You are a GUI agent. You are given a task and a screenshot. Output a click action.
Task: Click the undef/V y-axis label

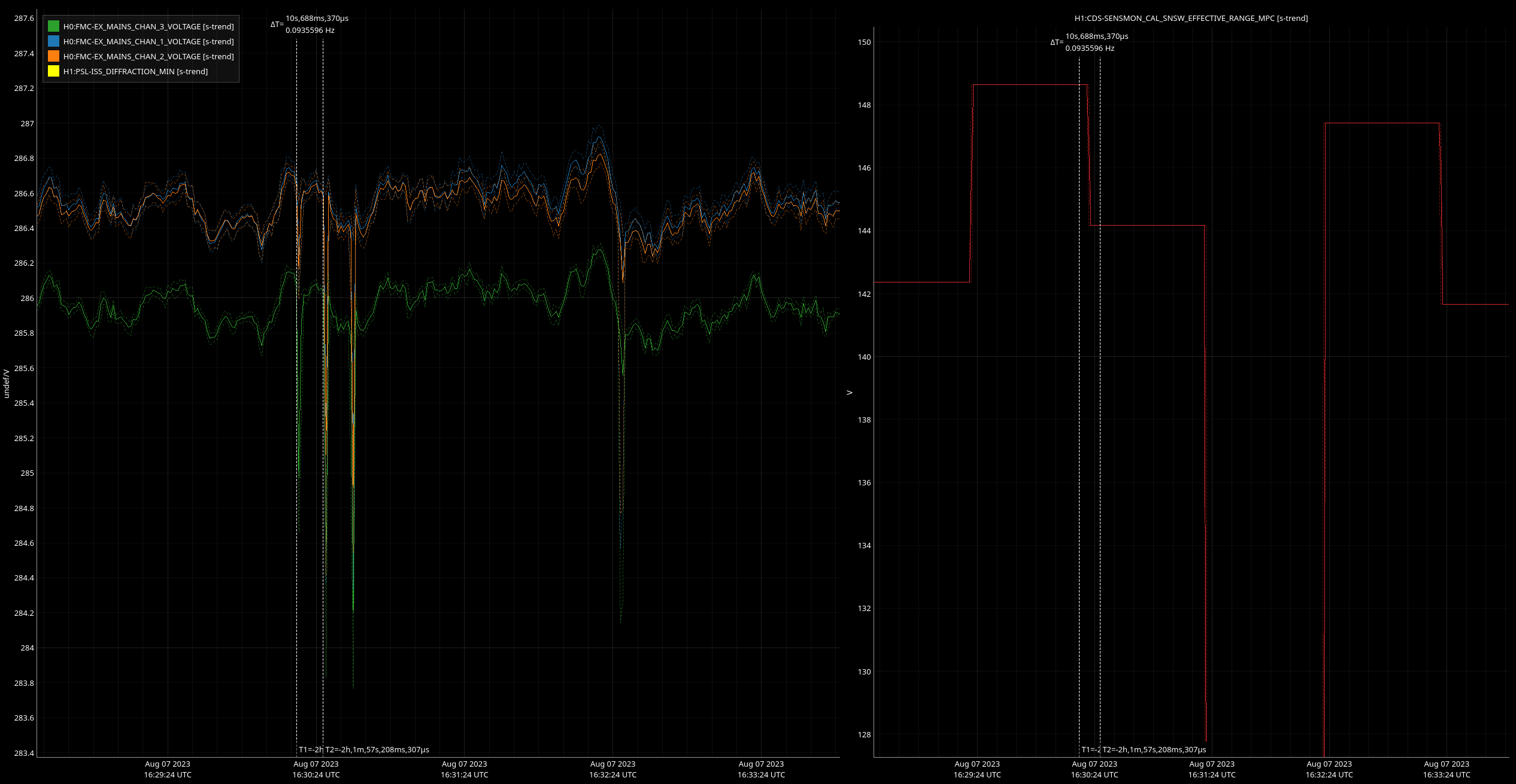point(7,384)
